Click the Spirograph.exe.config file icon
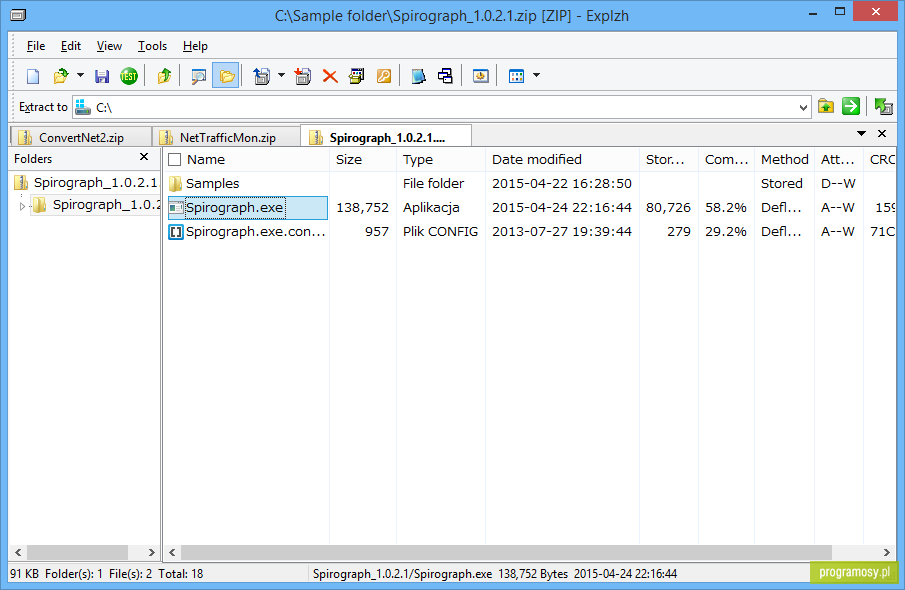Screen dimensions: 905x590 (x=175, y=232)
